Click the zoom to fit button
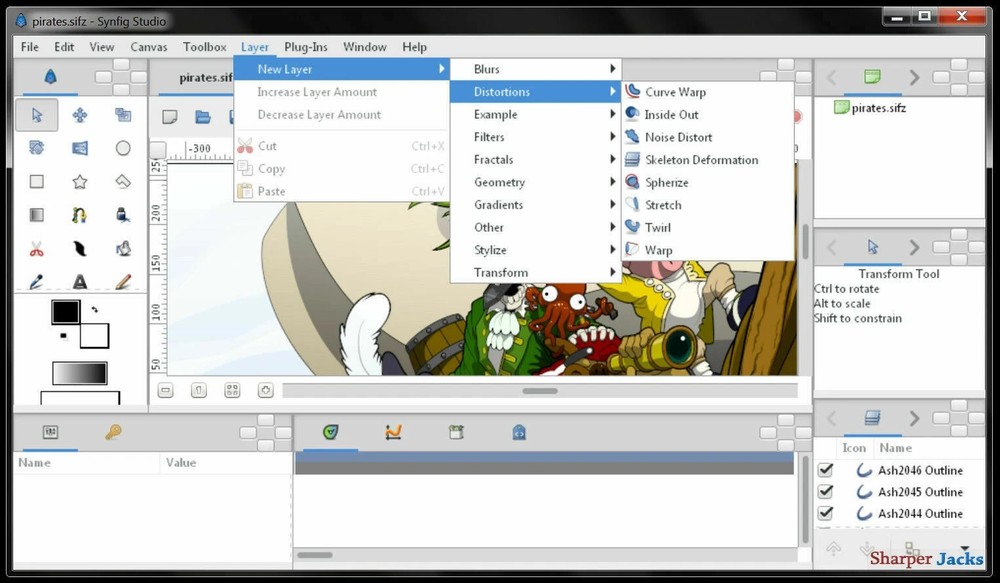The image size is (1000, 583). pyautogui.click(x=232, y=390)
